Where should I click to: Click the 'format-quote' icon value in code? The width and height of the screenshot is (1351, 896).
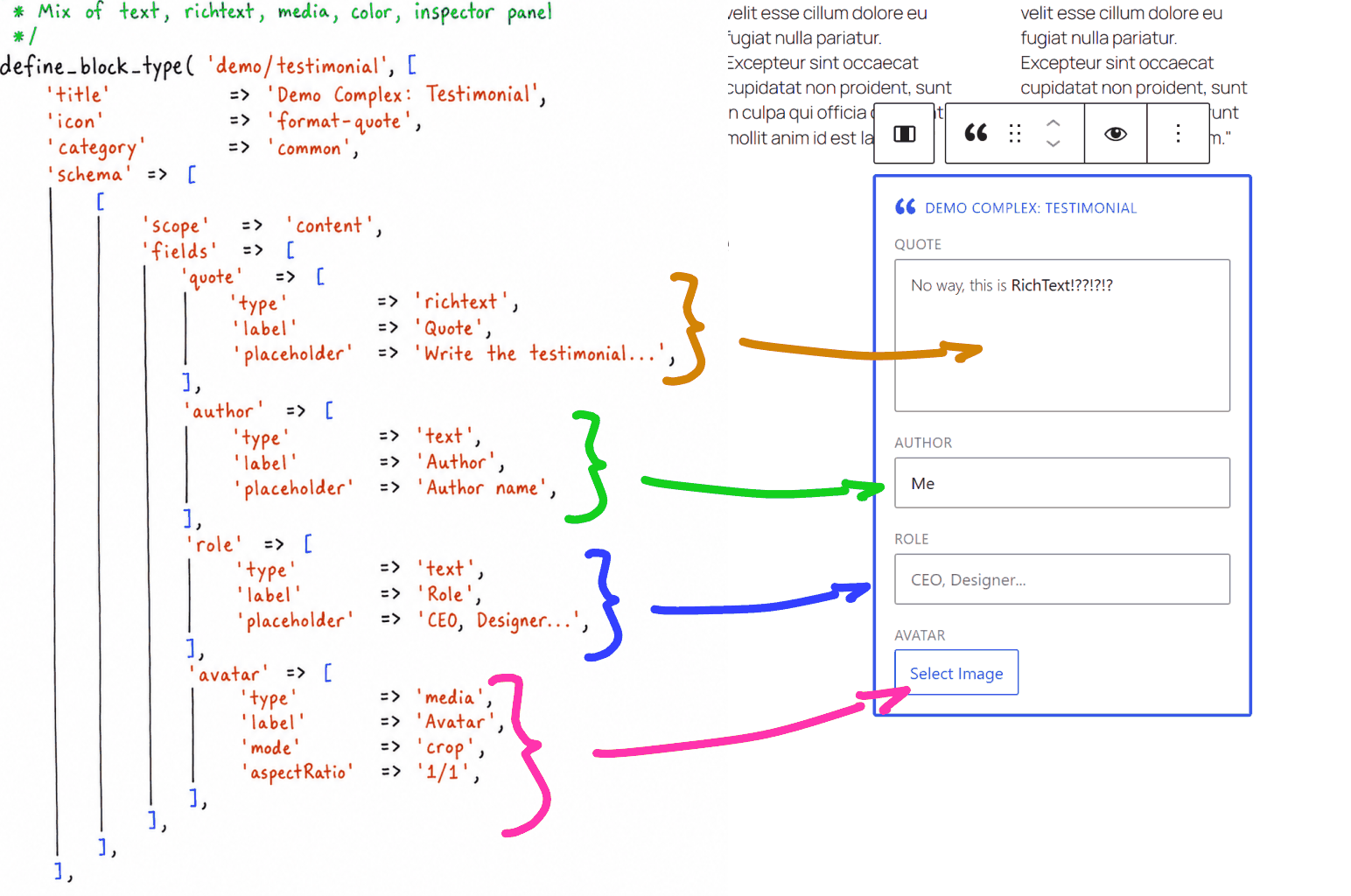click(343, 122)
